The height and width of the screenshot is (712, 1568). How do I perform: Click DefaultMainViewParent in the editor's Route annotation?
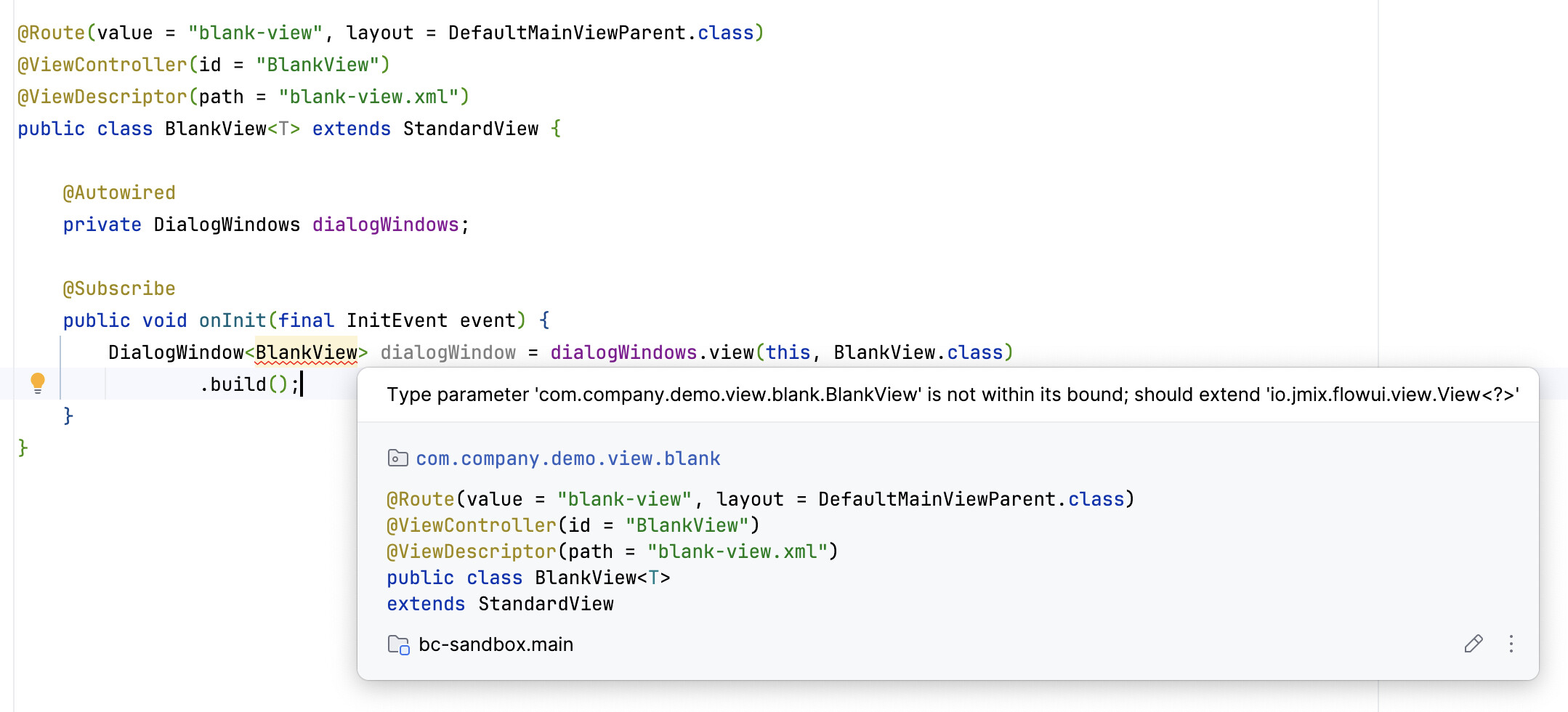(x=567, y=33)
